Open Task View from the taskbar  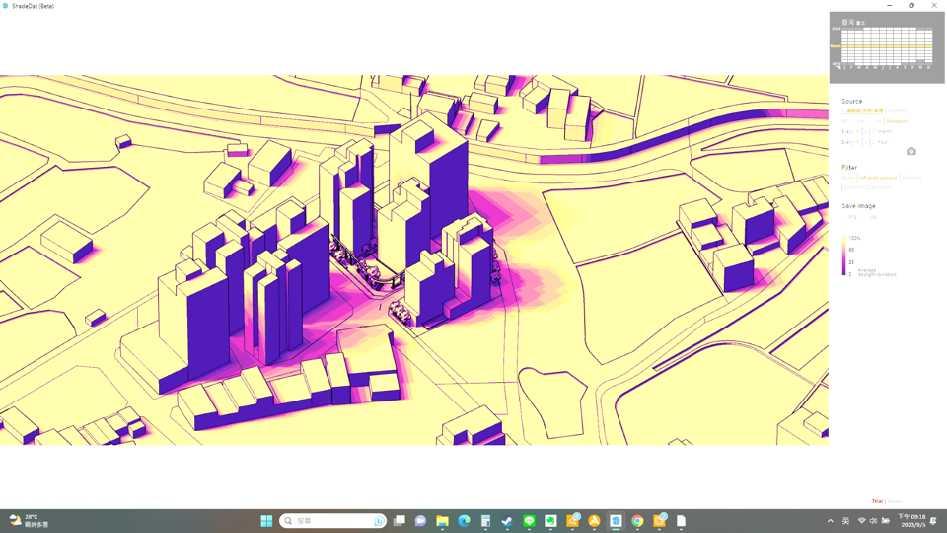coord(399,521)
